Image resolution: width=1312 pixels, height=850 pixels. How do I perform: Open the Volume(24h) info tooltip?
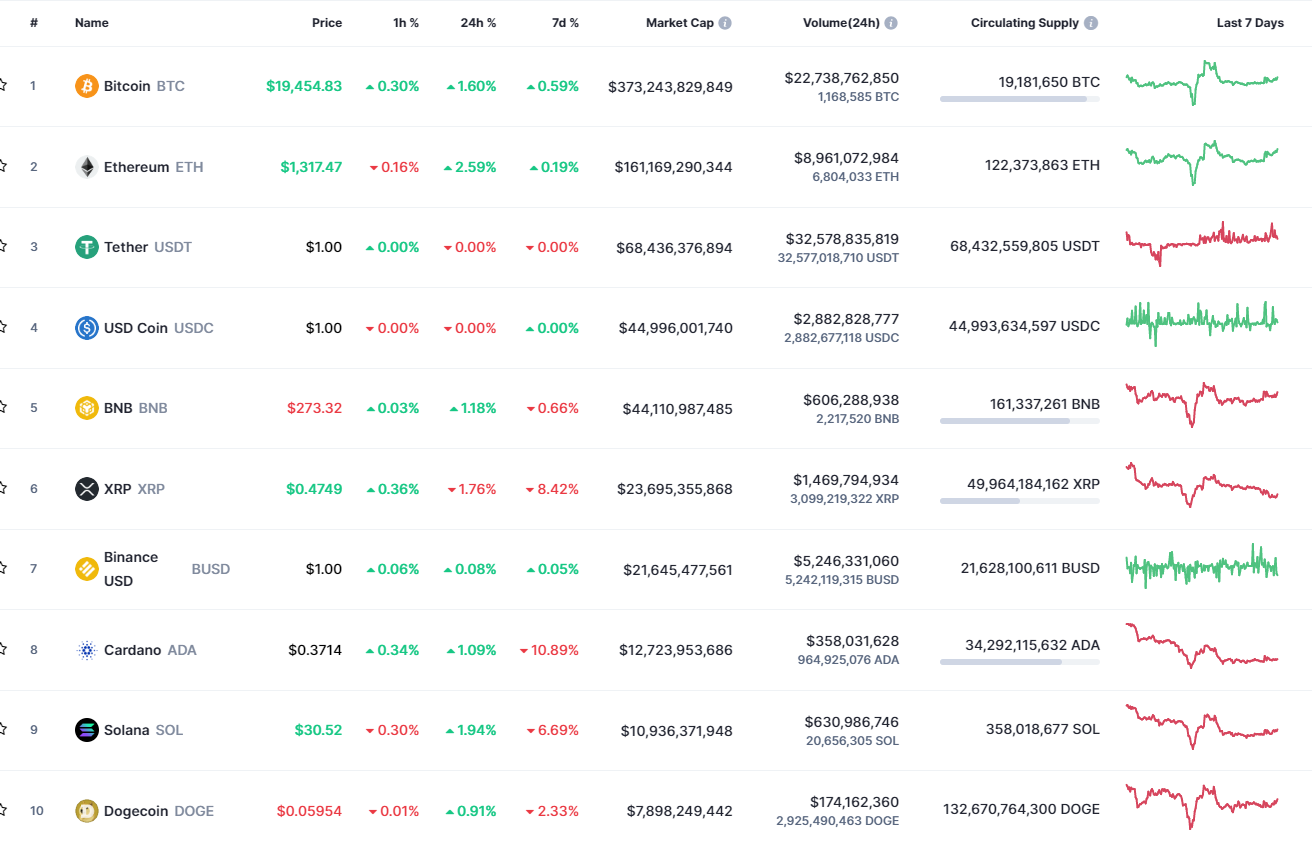coord(890,22)
